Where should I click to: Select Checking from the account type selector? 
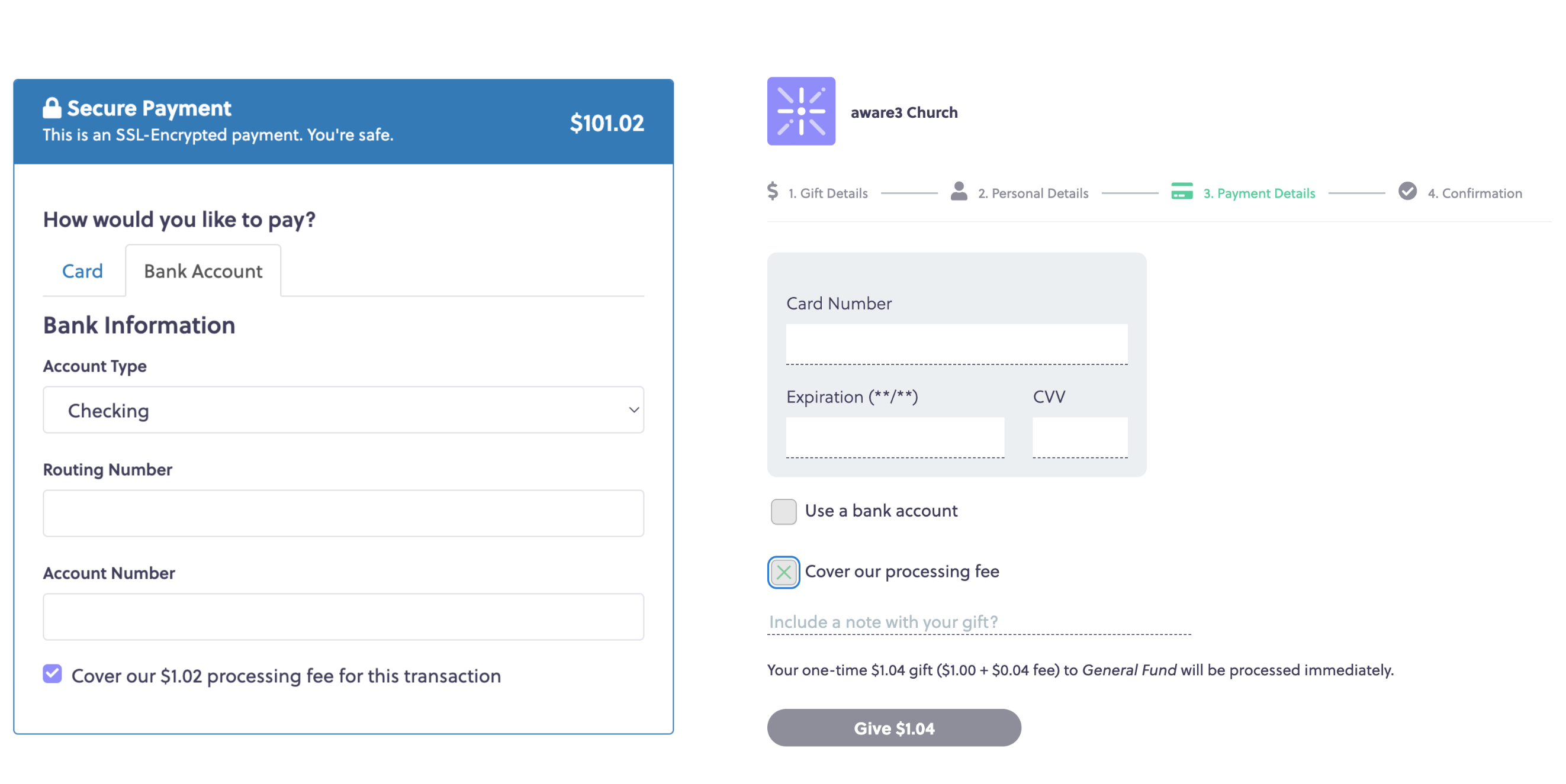(343, 410)
